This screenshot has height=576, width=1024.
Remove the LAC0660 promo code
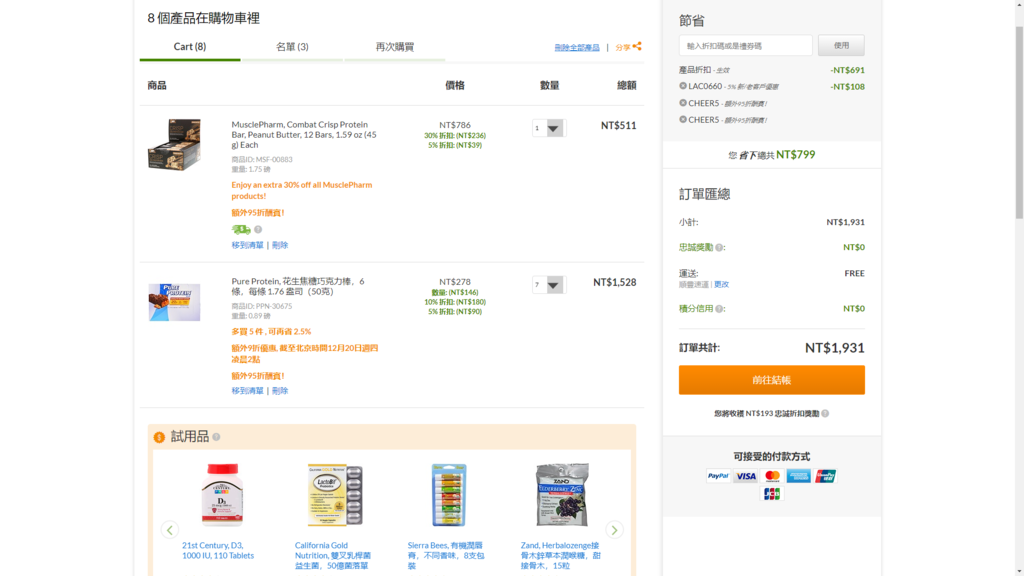coord(683,86)
